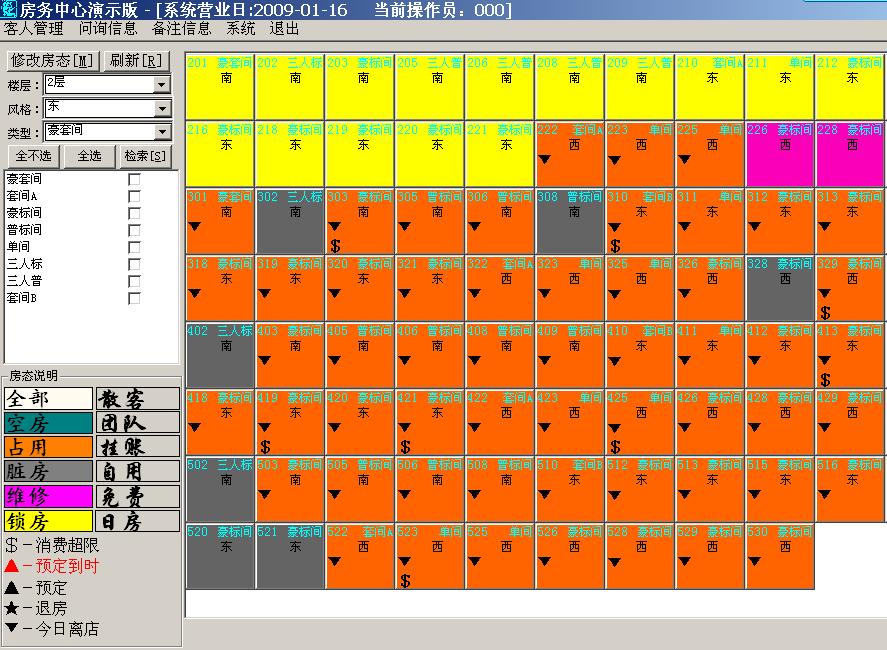Select magenta maintenance room 226
The image size is (887, 650).
[x=780, y=154]
